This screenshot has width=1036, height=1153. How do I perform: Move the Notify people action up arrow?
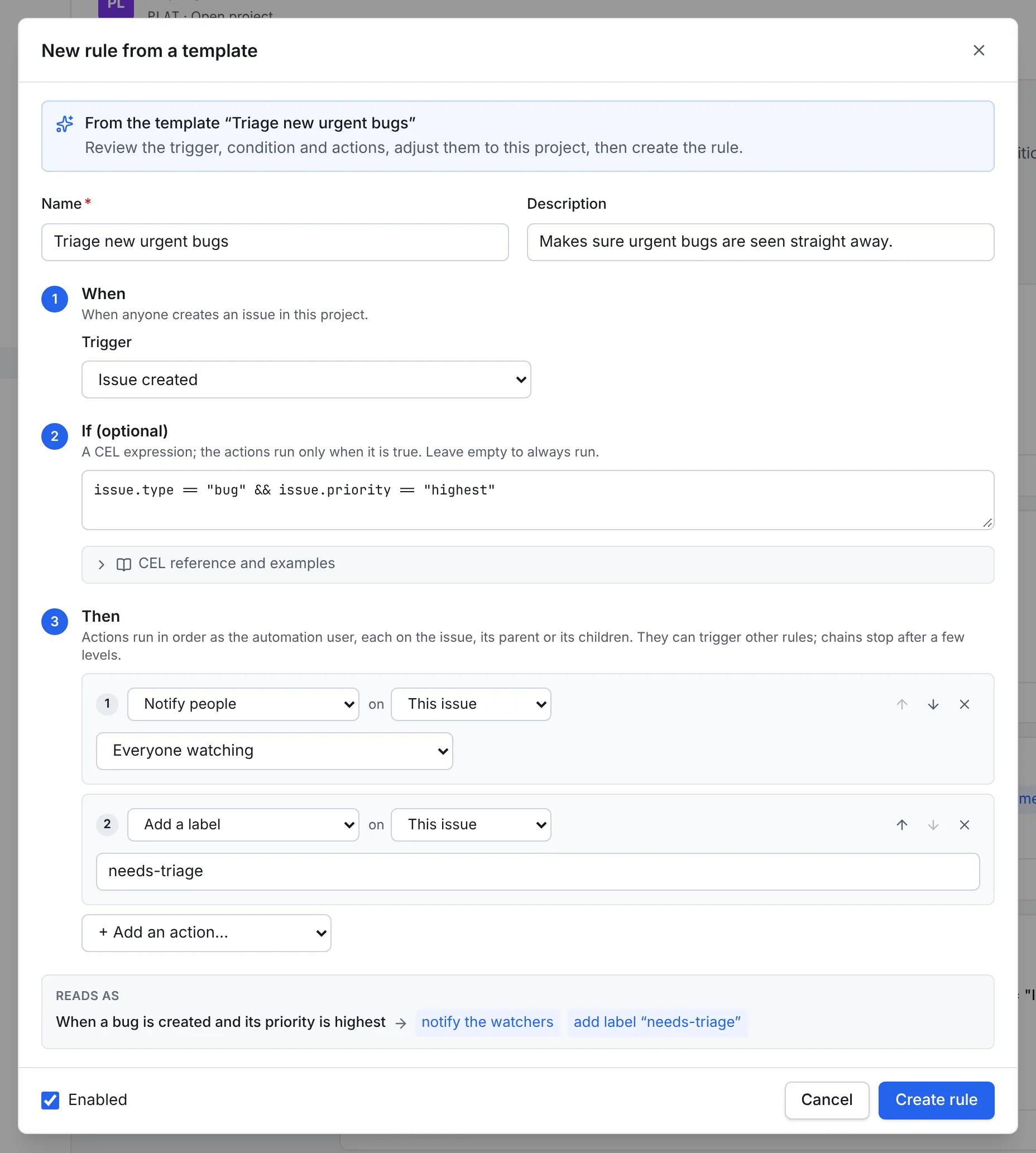tap(901, 704)
